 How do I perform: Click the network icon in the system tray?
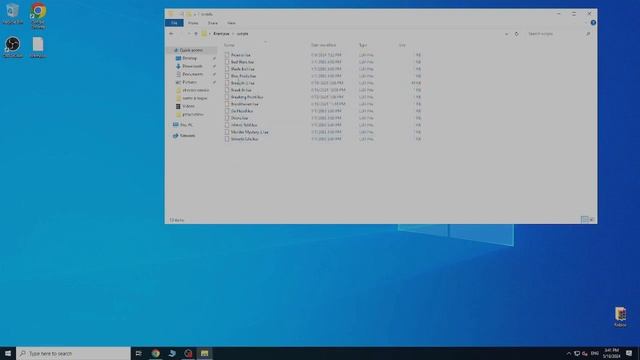[x=577, y=353]
